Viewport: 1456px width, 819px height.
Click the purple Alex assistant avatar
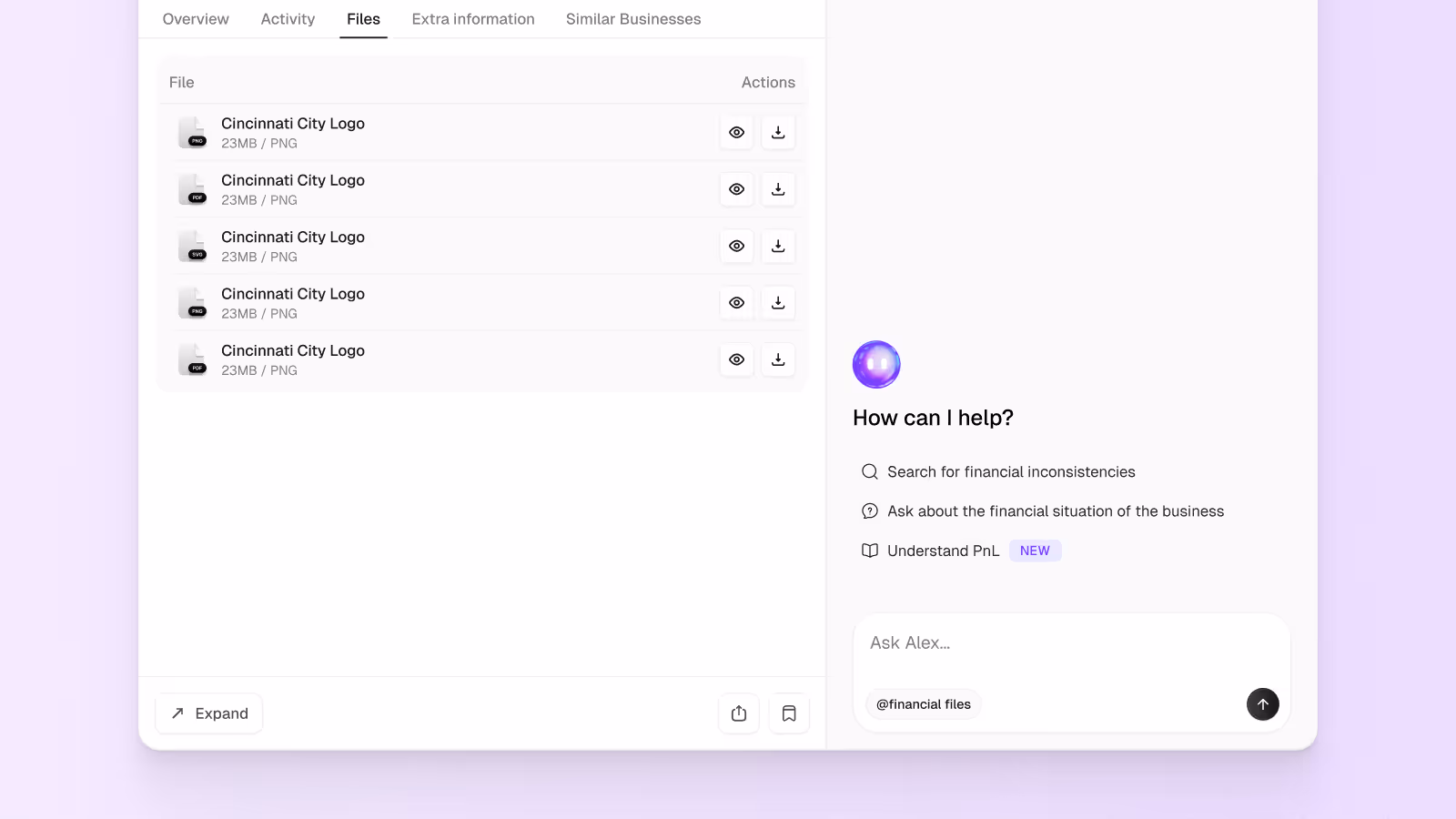click(x=876, y=365)
